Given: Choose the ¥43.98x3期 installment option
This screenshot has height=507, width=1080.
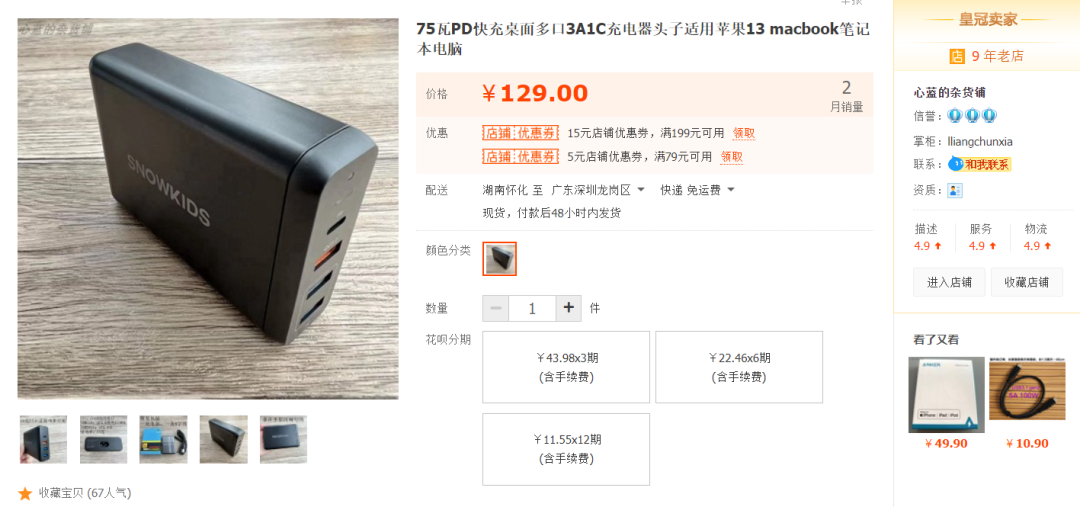Looking at the screenshot, I should click(x=566, y=366).
